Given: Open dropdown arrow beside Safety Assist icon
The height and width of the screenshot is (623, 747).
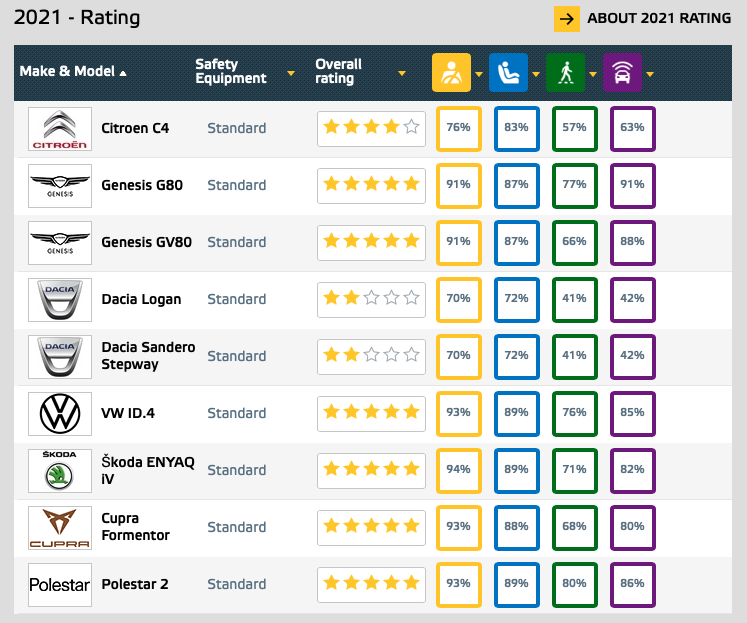Looking at the screenshot, I should 650,73.
